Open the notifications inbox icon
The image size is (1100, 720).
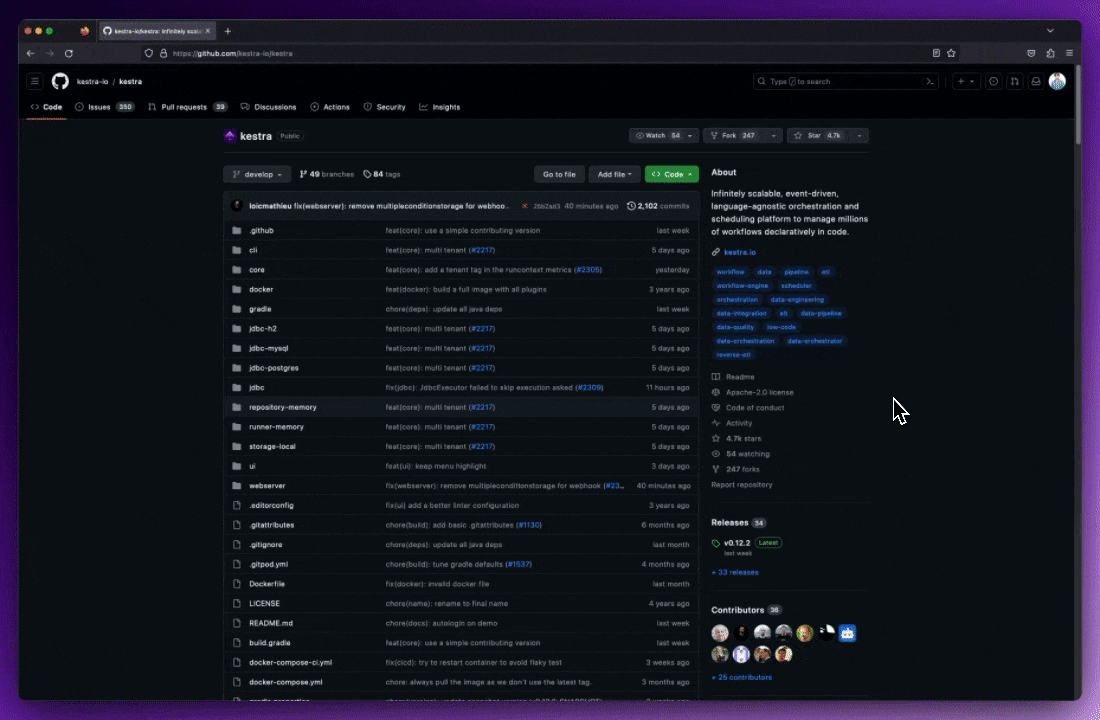(1036, 81)
